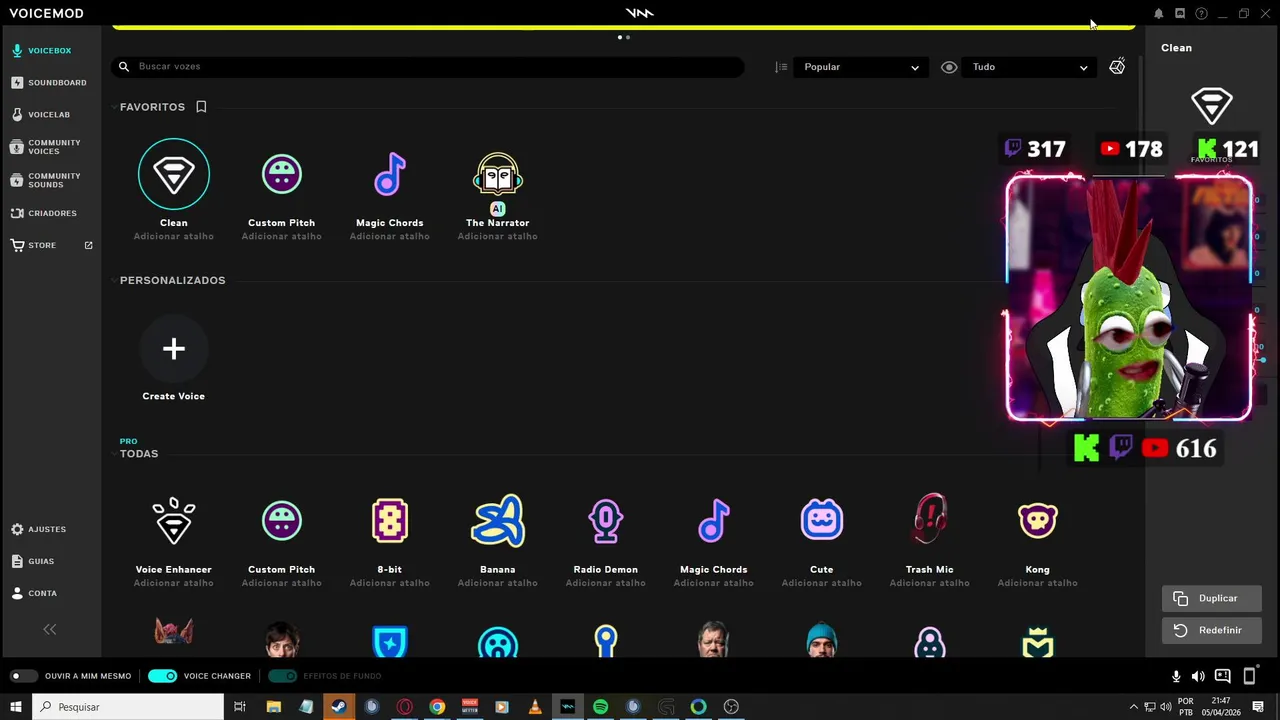Viewport: 1280px width, 720px height.
Task: Select Magic Chords voice in Todas list
Action: pos(714,521)
